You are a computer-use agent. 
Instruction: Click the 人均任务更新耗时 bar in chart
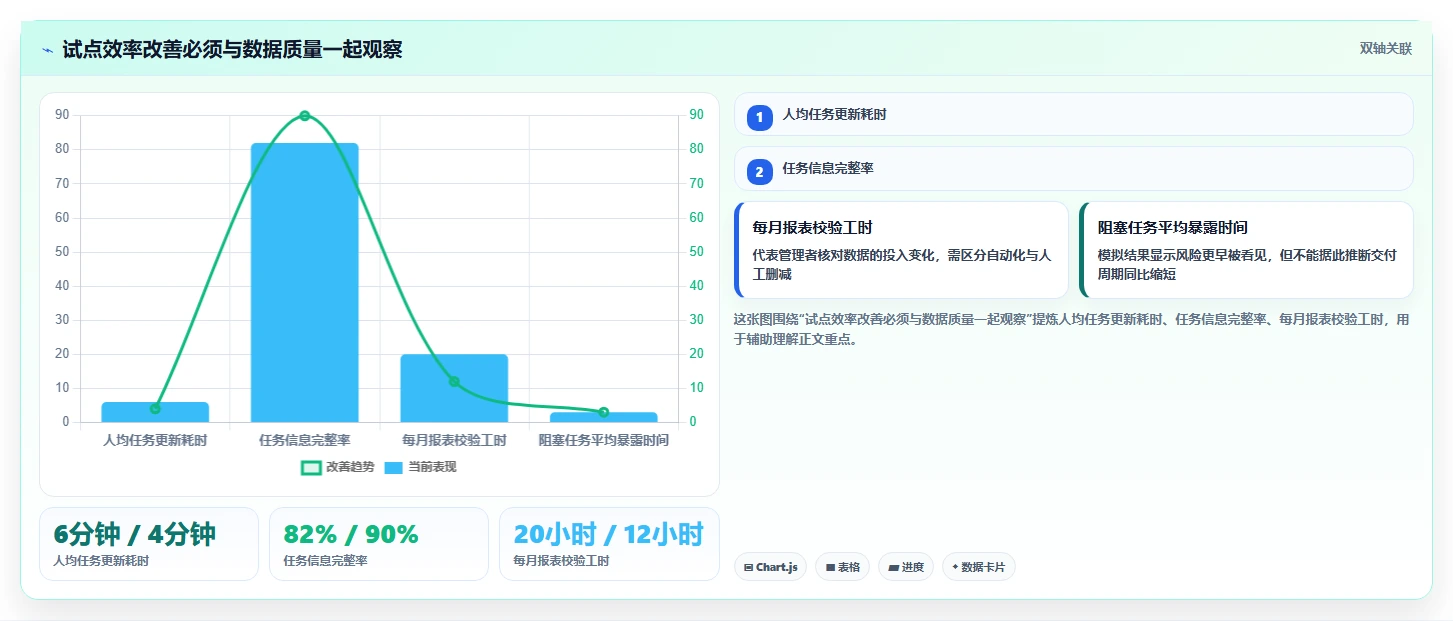(x=155, y=412)
